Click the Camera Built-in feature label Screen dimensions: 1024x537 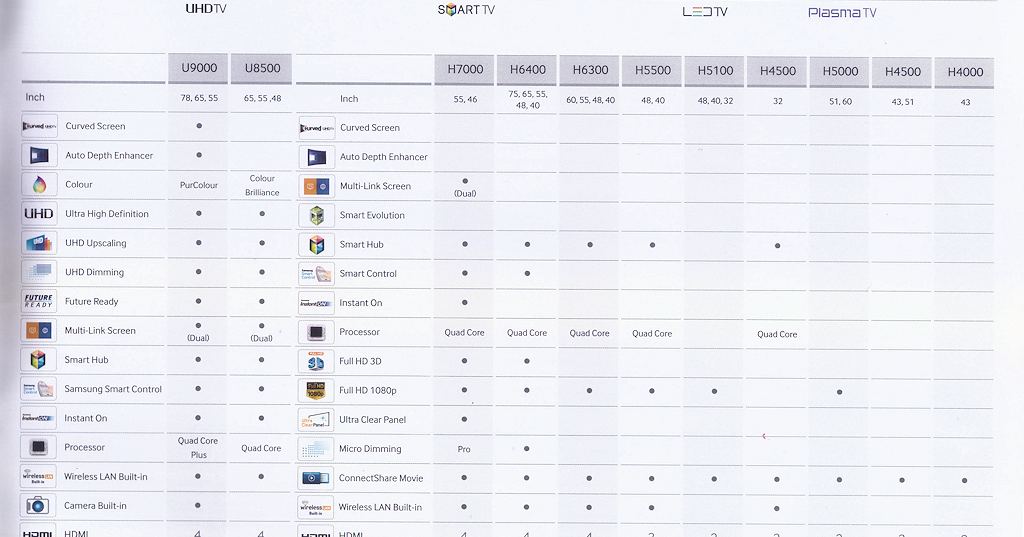(95, 506)
